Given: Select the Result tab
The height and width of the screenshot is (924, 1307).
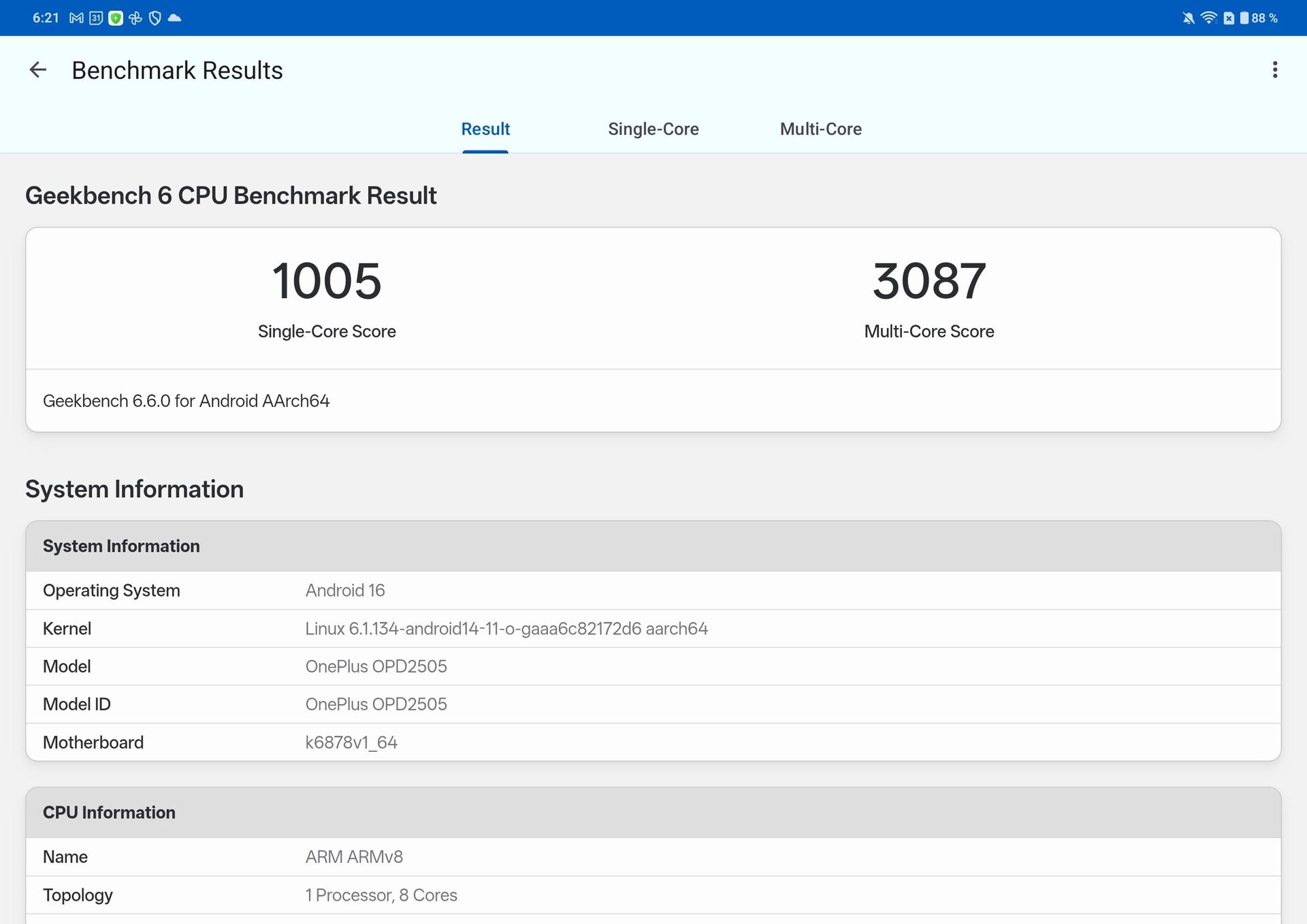Looking at the screenshot, I should pyautogui.click(x=485, y=129).
